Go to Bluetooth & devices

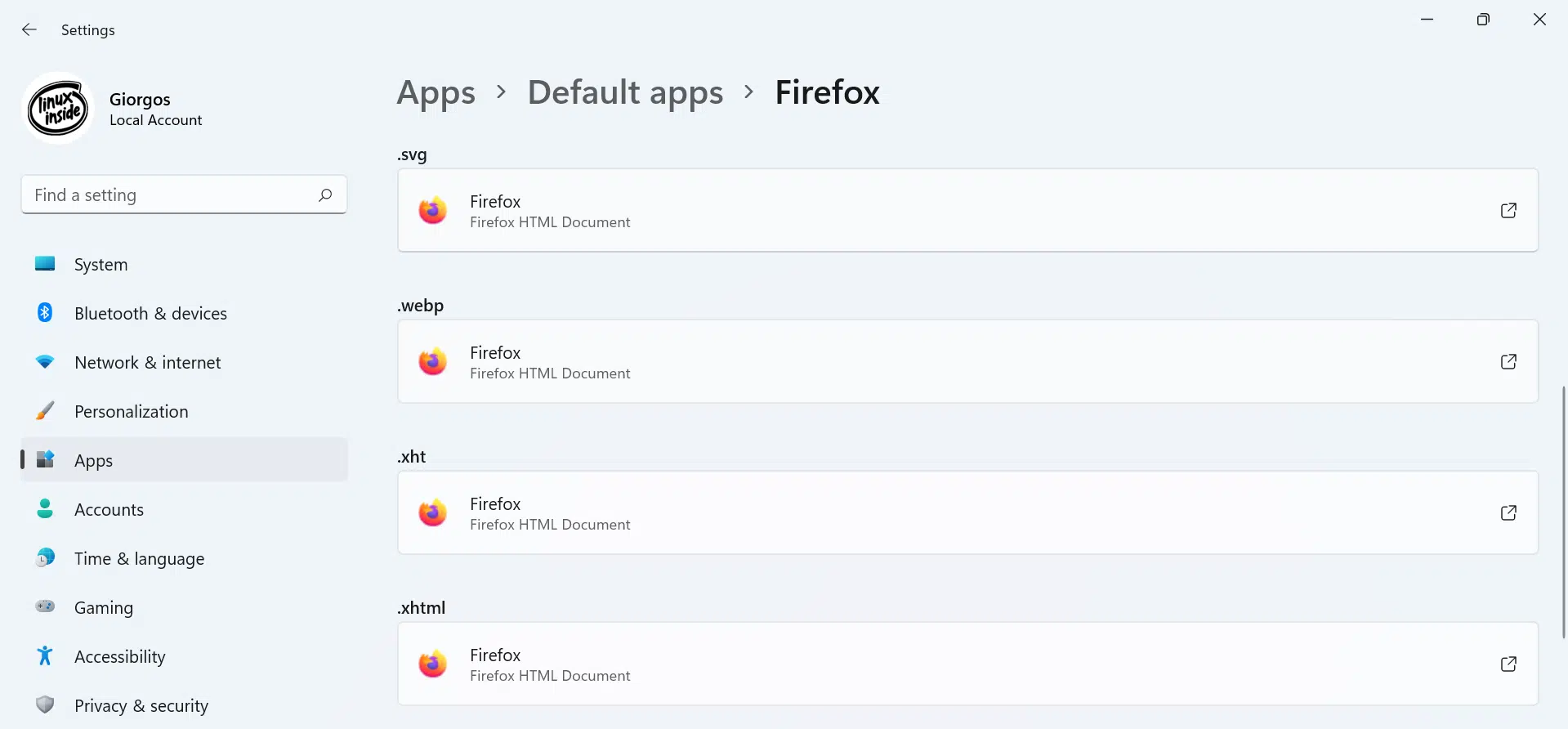tap(184, 313)
